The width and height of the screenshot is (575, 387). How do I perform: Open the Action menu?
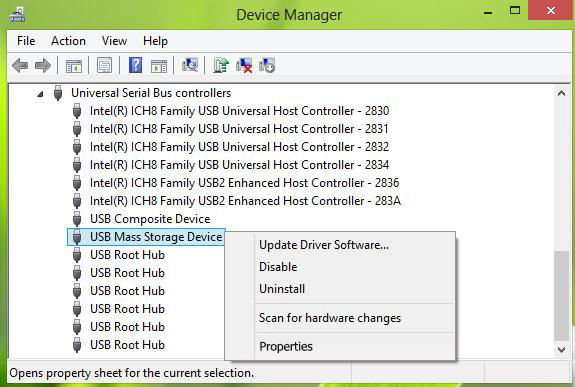tap(69, 41)
